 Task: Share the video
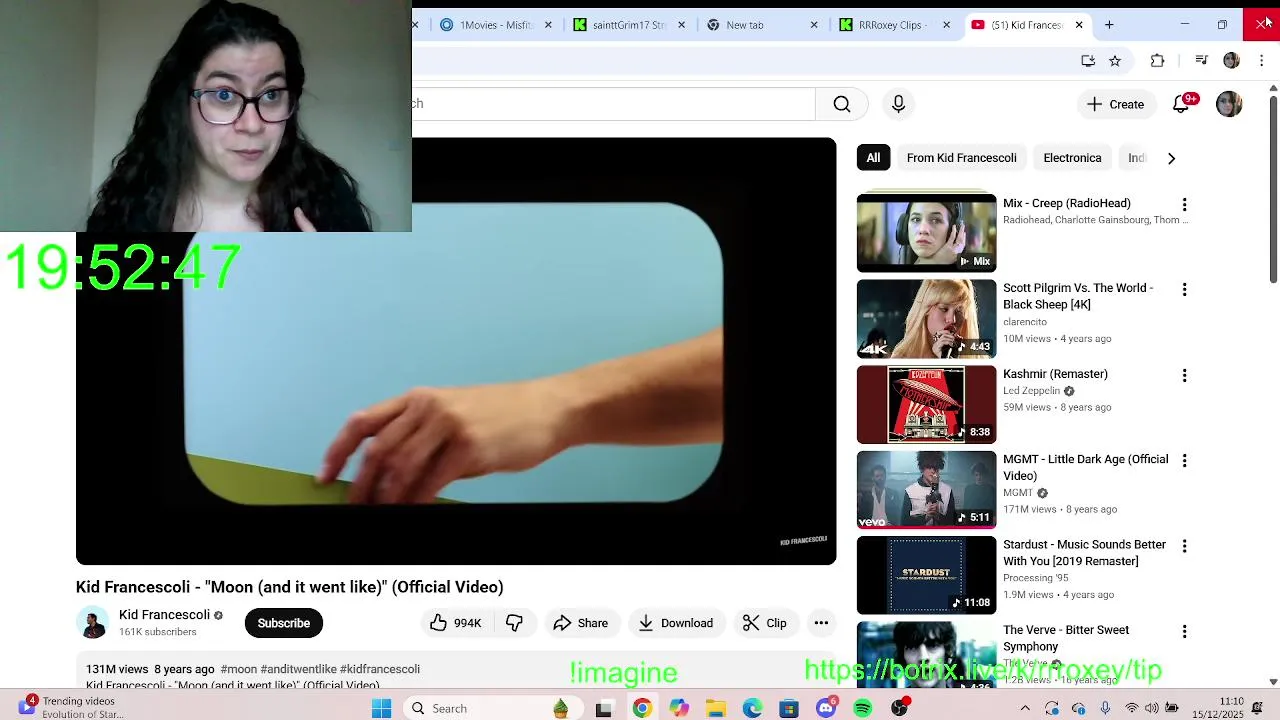point(580,623)
